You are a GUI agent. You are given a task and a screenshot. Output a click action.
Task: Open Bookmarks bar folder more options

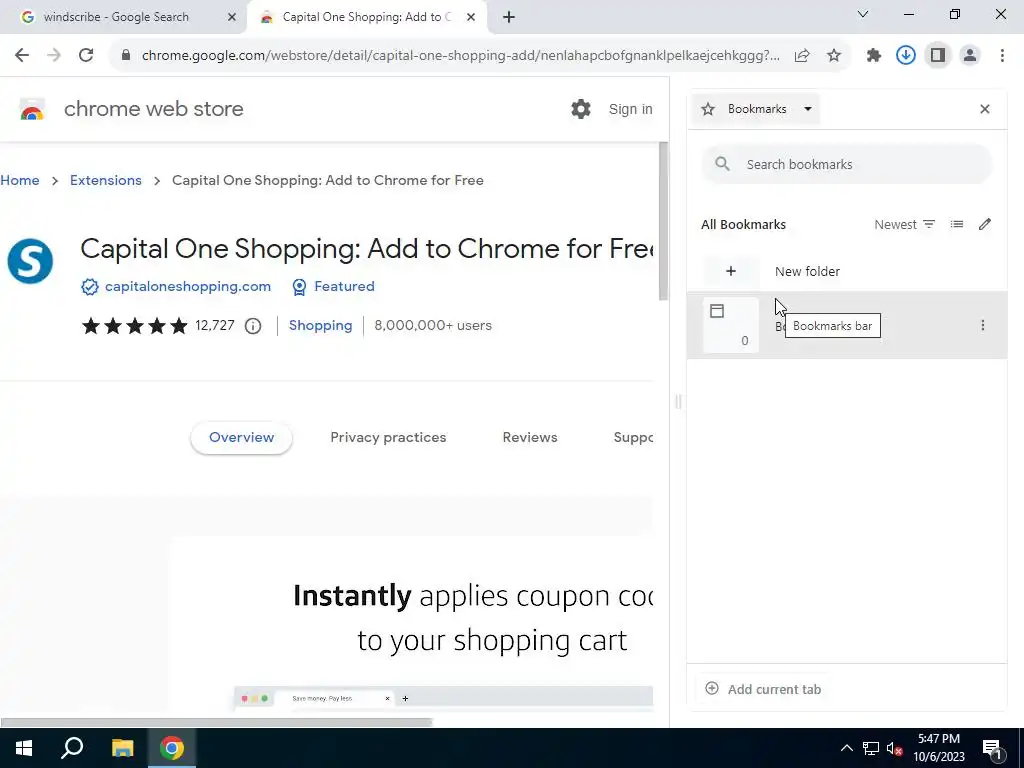(x=982, y=325)
